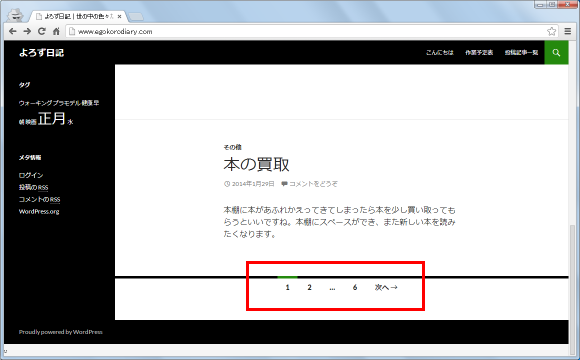Open the Proudly powered by WordPress link
Image resolution: width=580 pixels, height=360 pixels.
[x=61, y=332]
